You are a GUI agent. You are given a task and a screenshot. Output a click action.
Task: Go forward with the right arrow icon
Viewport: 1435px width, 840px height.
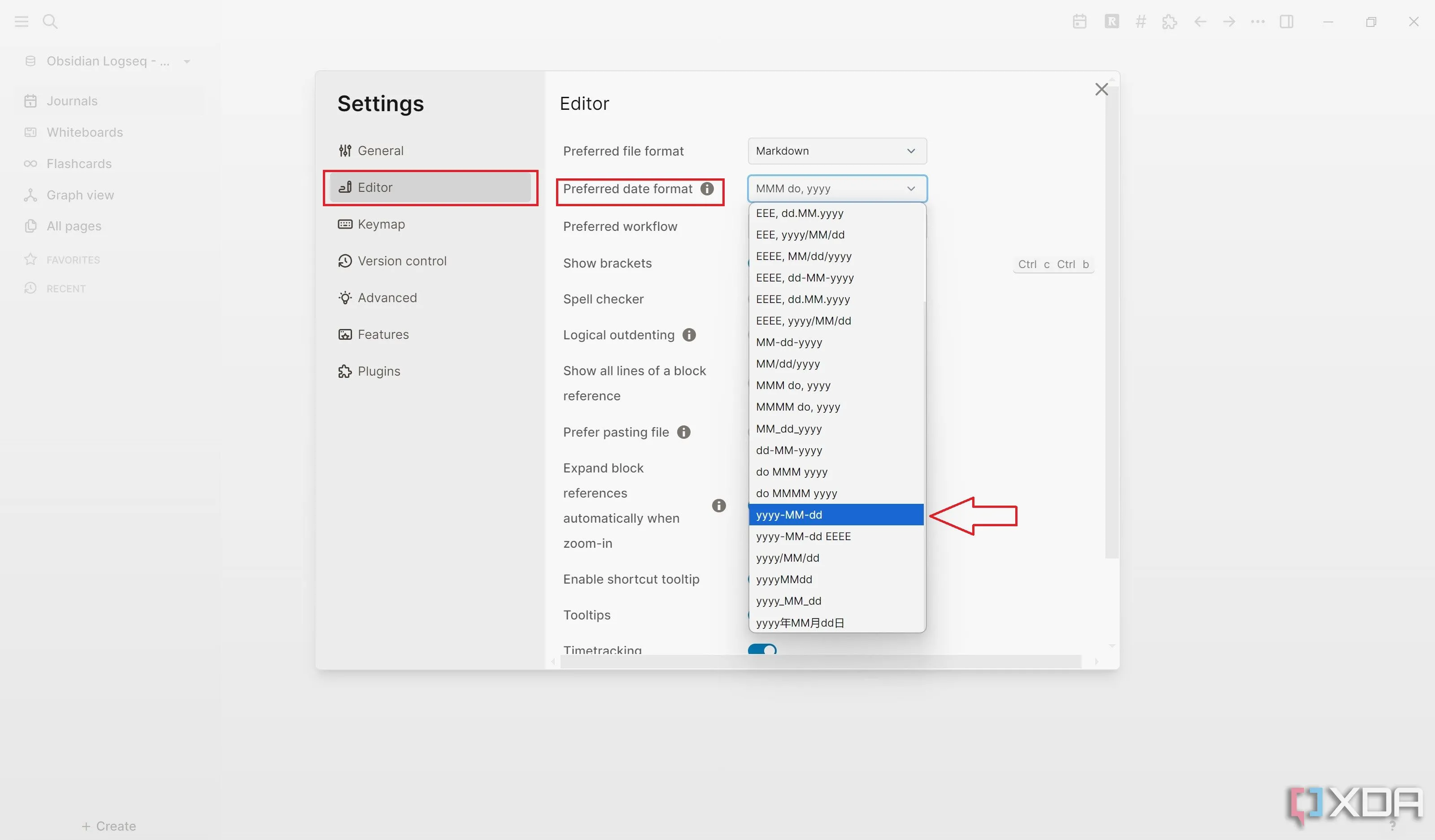[x=1229, y=22]
